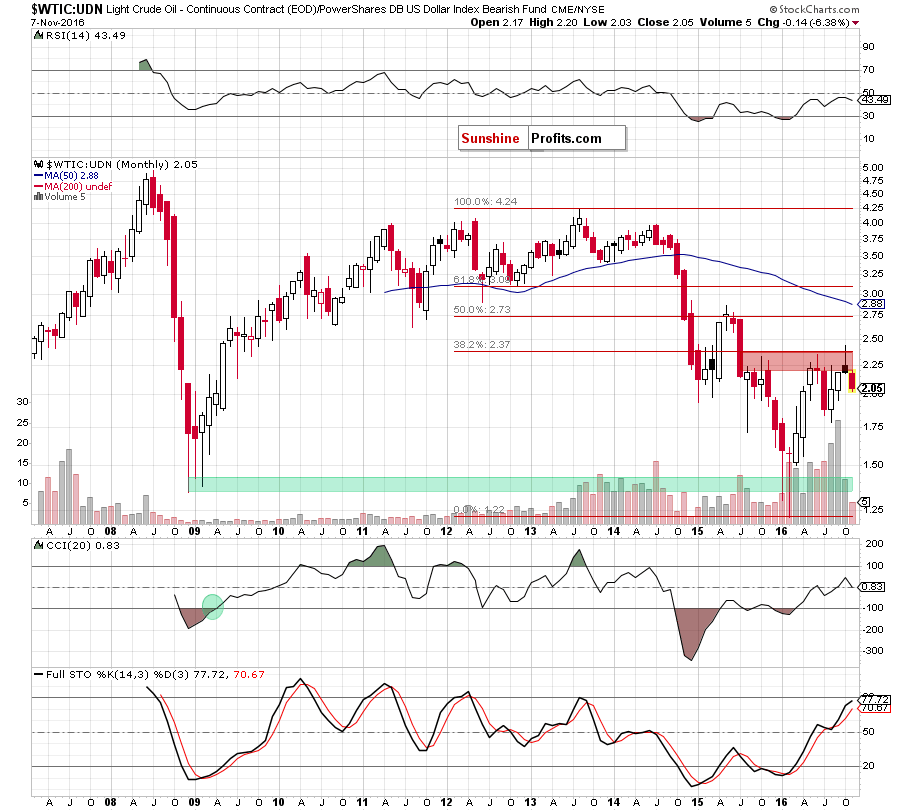Click the volume bars icon beside Volume 5
900x811 pixels.
click(x=38, y=196)
